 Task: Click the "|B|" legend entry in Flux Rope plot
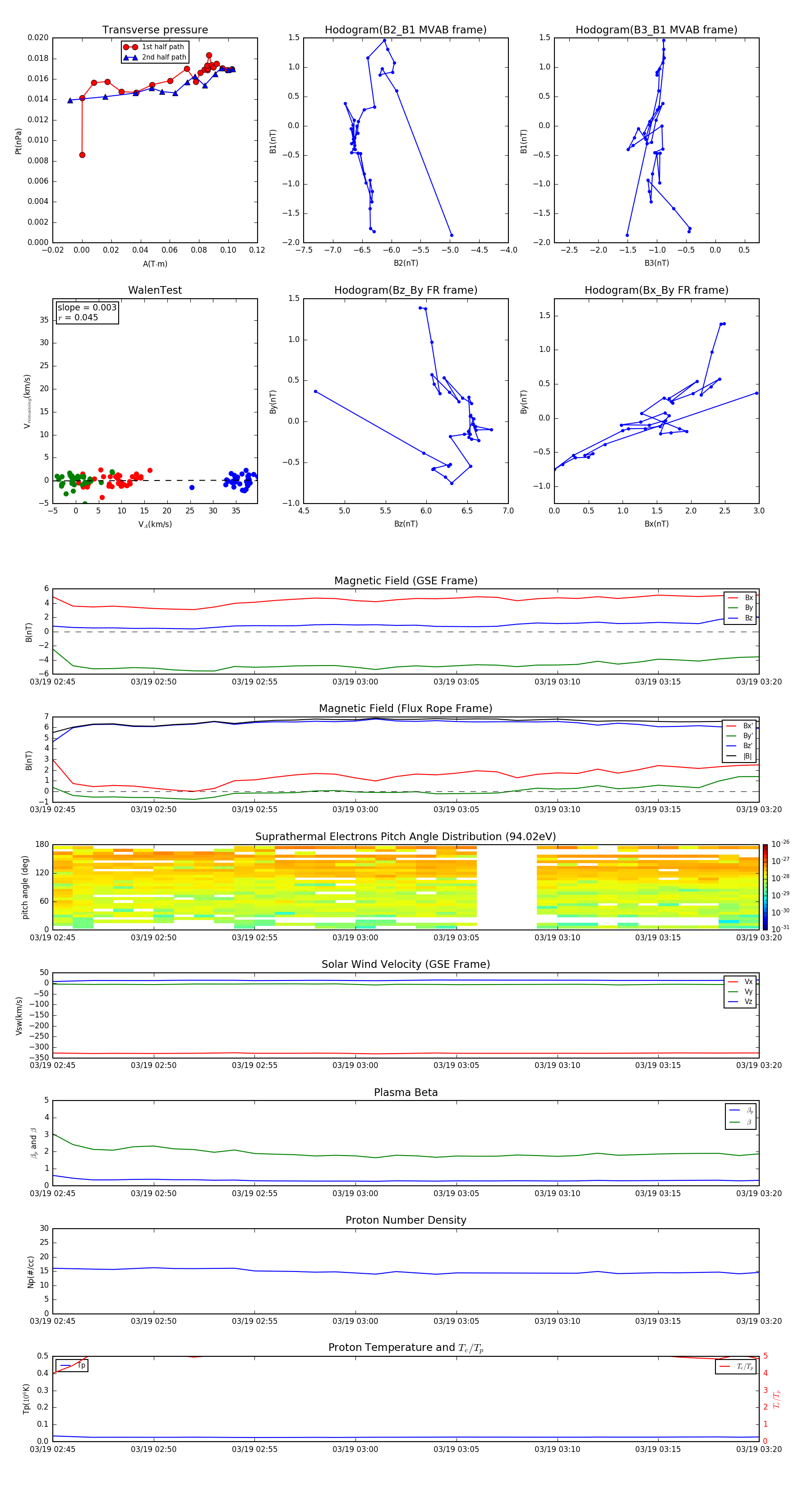pos(740,756)
